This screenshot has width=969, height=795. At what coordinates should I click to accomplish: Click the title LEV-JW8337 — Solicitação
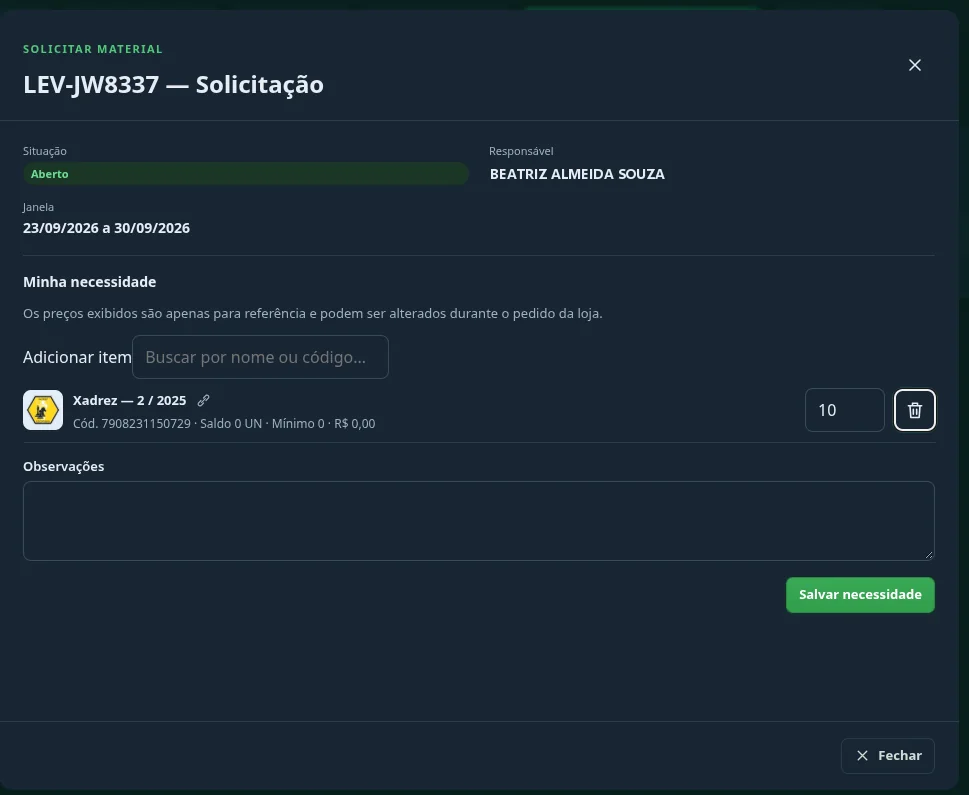(173, 85)
